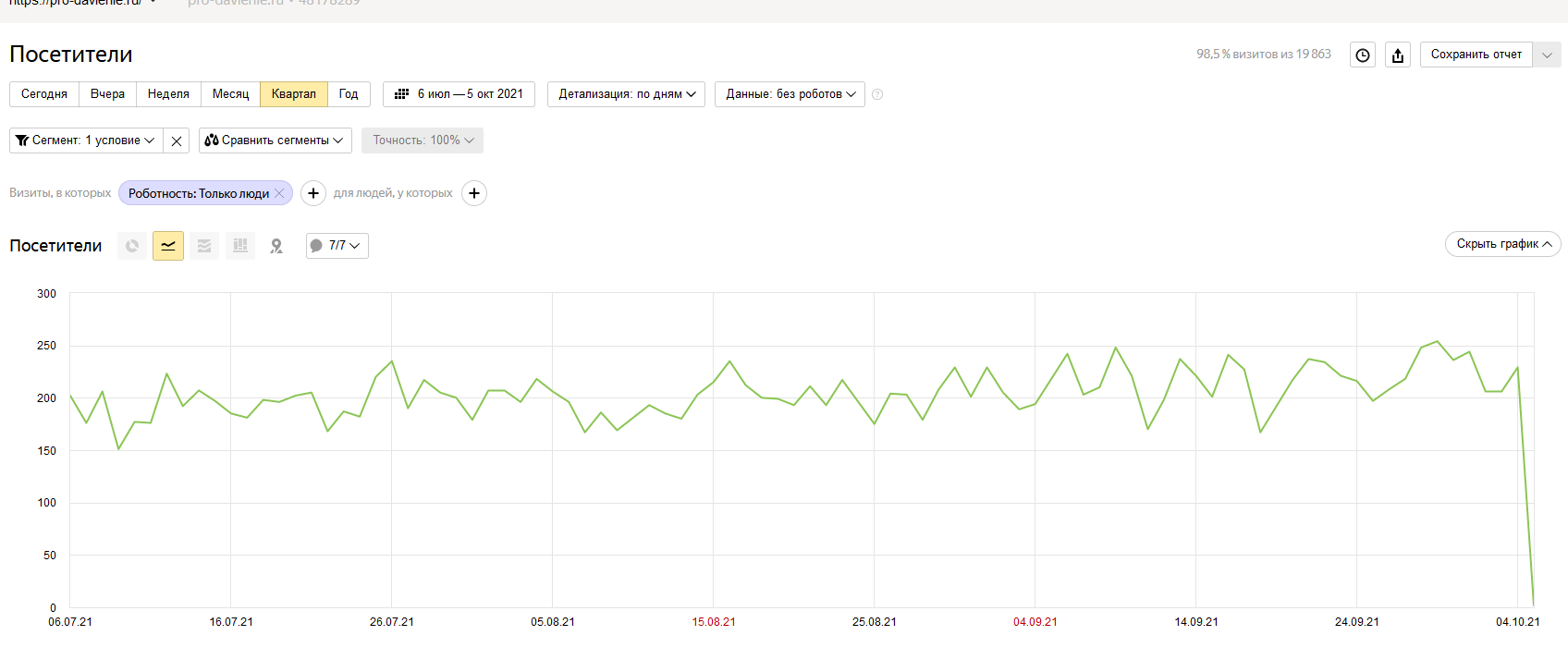Click the clock icon next to the export button

click(x=1363, y=55)
